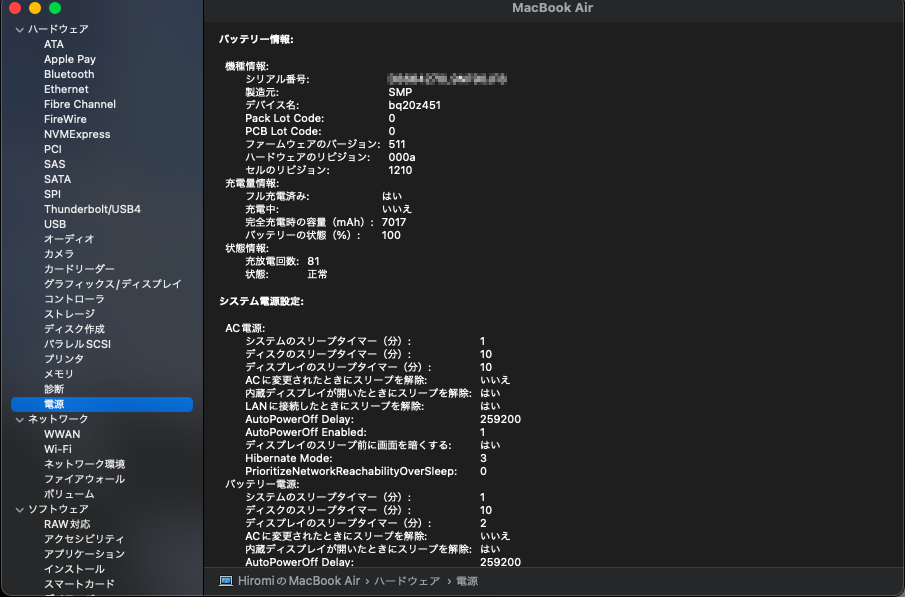Viewport: 905px width, 597px height.
Task: Click the green zoom window button
Action: tap(55, 8)
